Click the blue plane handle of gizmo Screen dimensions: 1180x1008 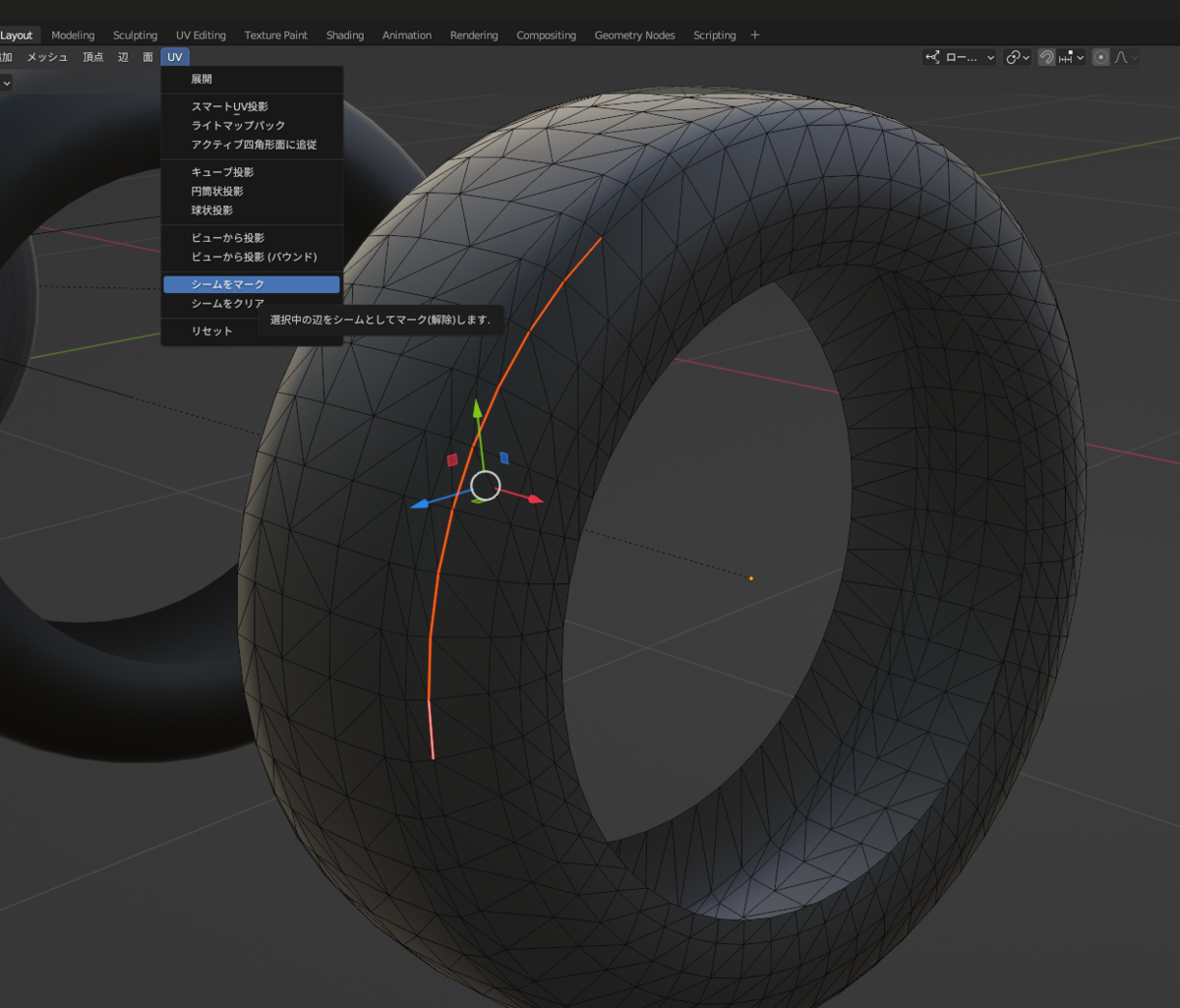click(x=503, y=457)
